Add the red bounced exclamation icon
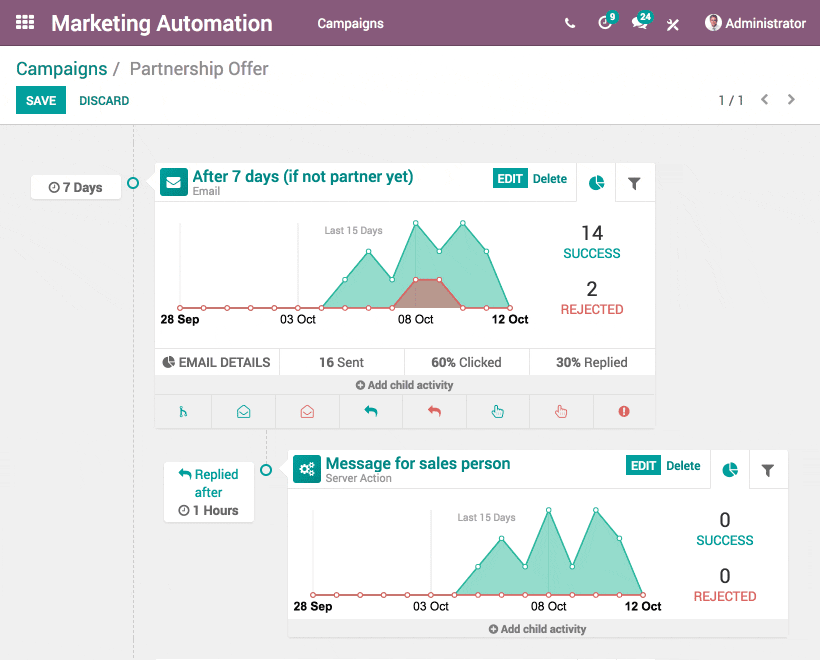Screen dimensions: 820x660 (x=624, y=411)
